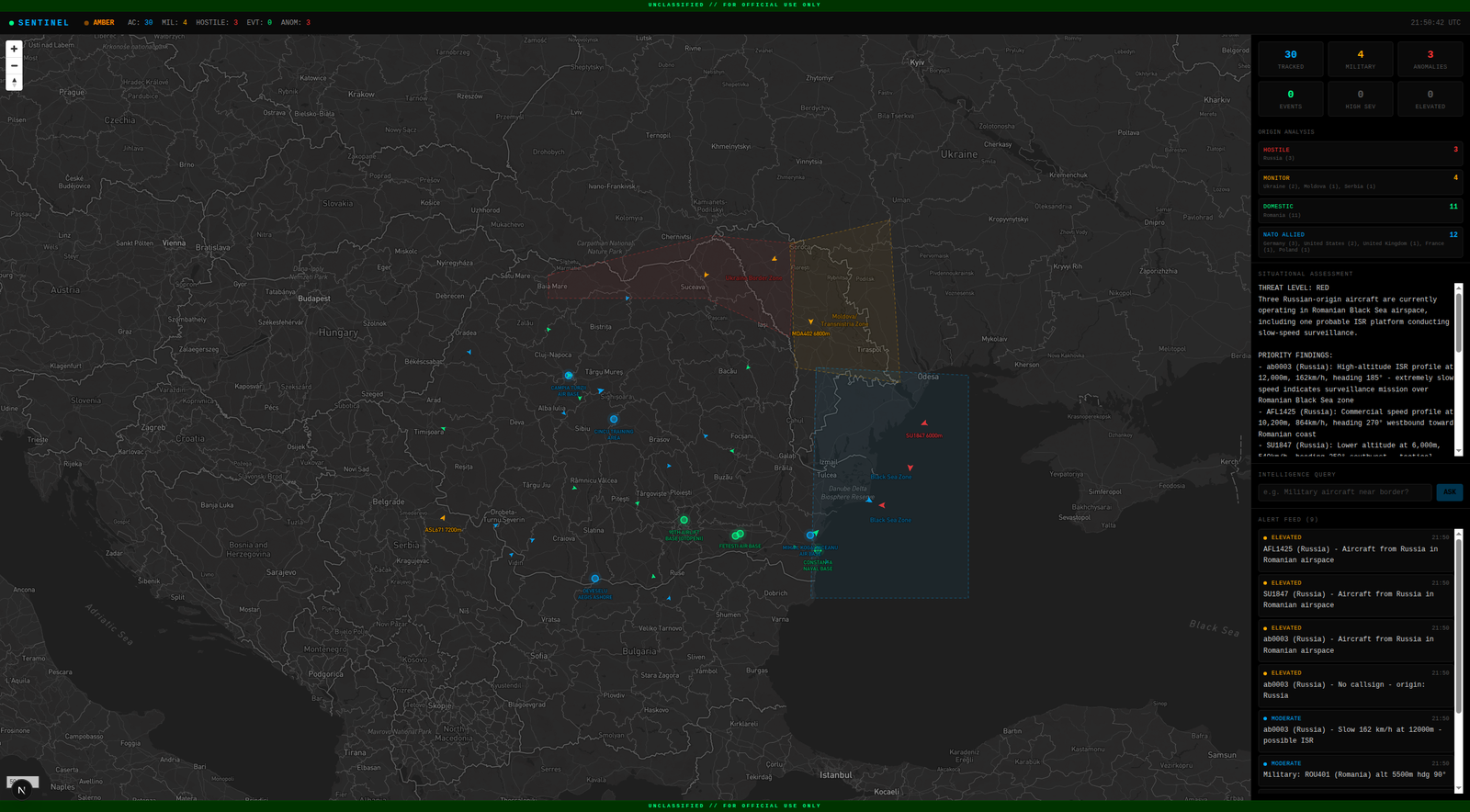Viewport: 1470px width, 812px height.
Task: Open the Anomalies 3 stat card
Action: click(x=1430, y=59)
